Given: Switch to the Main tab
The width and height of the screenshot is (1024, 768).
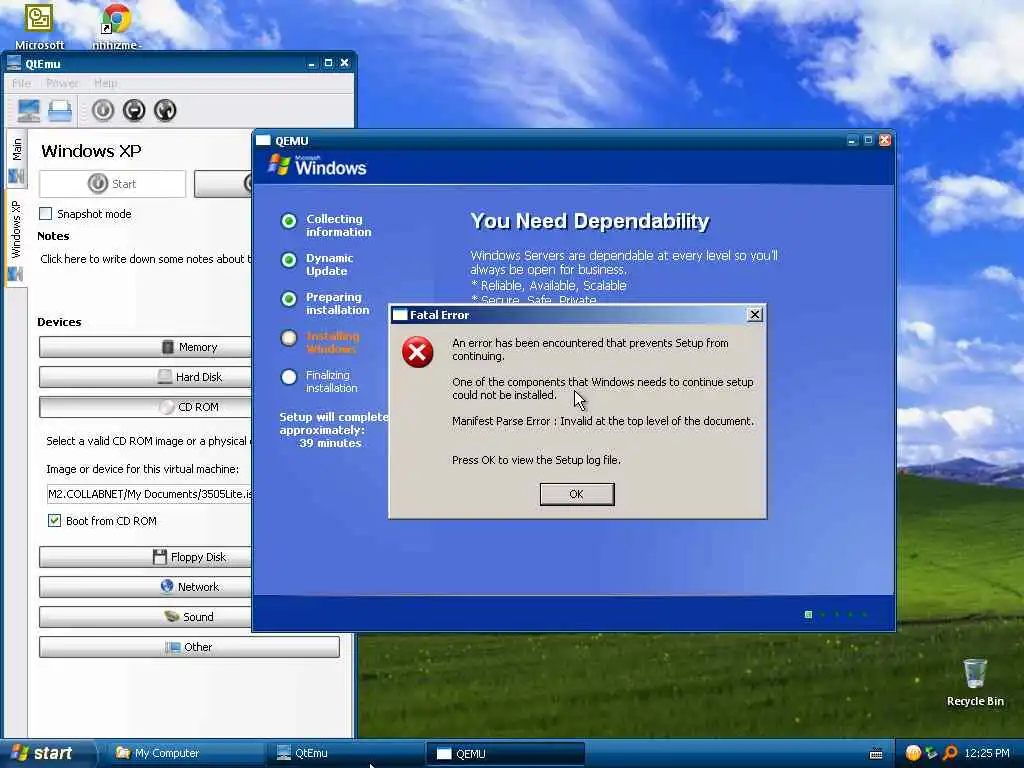Looking at the screenshot, I should click(16, 158).
